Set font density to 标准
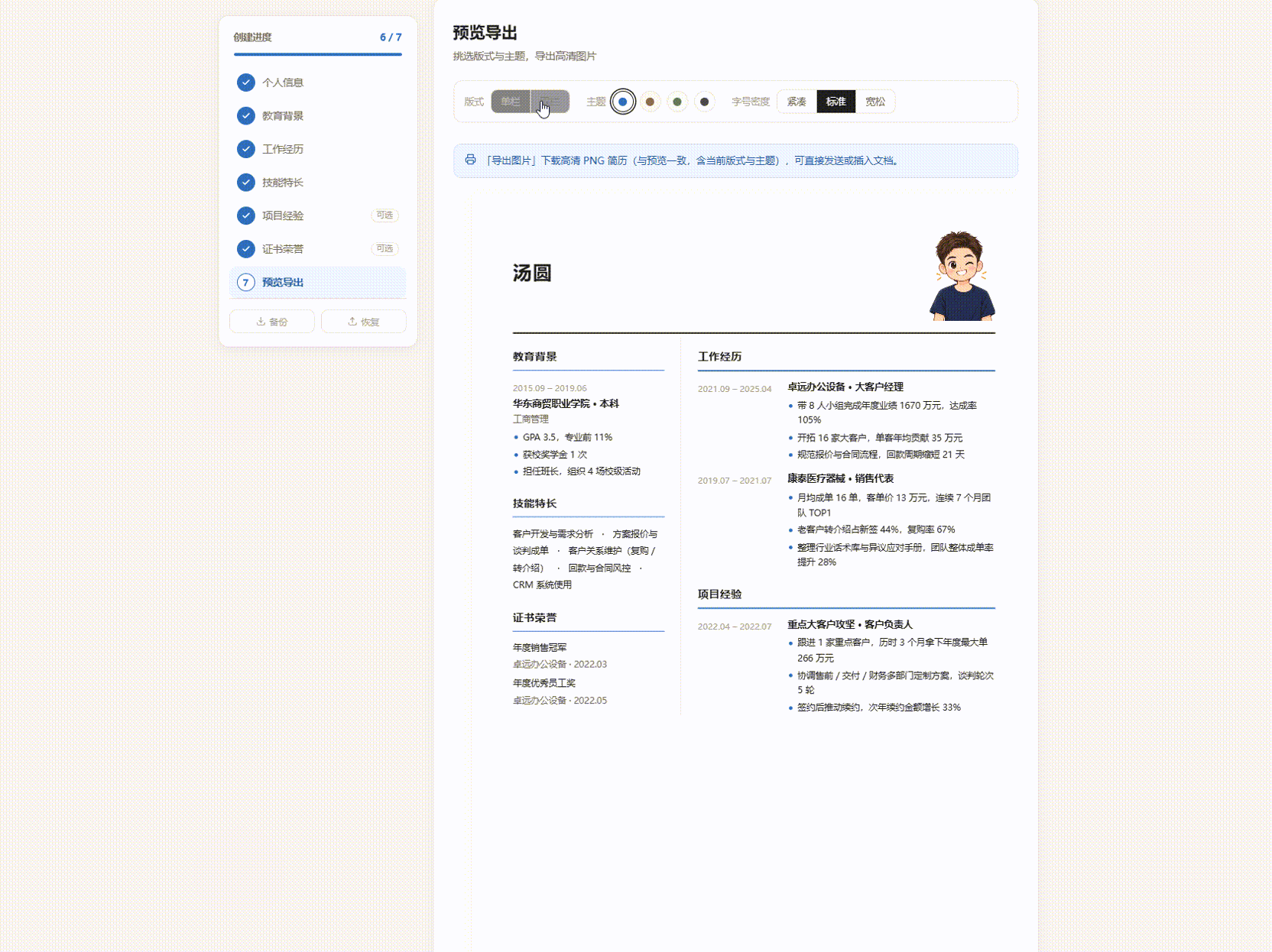Image resolution: width=1272 pixels, height=952 pixels. [836, 102]
